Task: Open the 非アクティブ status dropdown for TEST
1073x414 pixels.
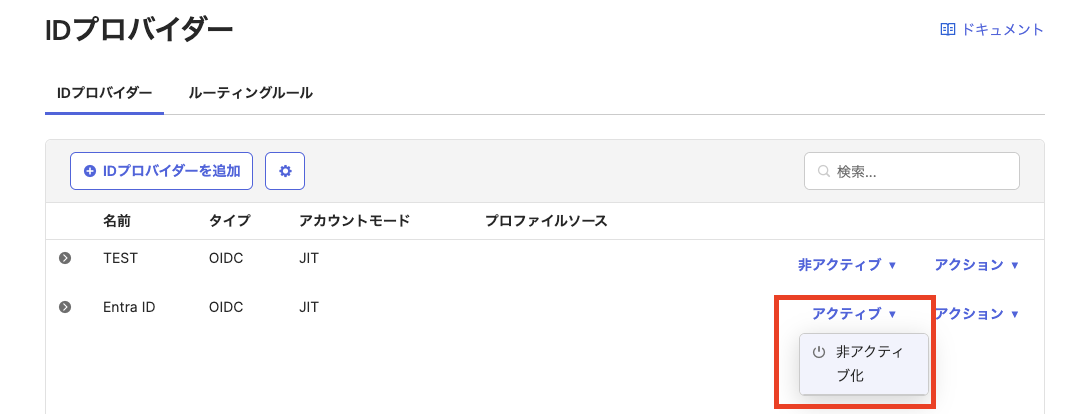Action: point(847,265)
